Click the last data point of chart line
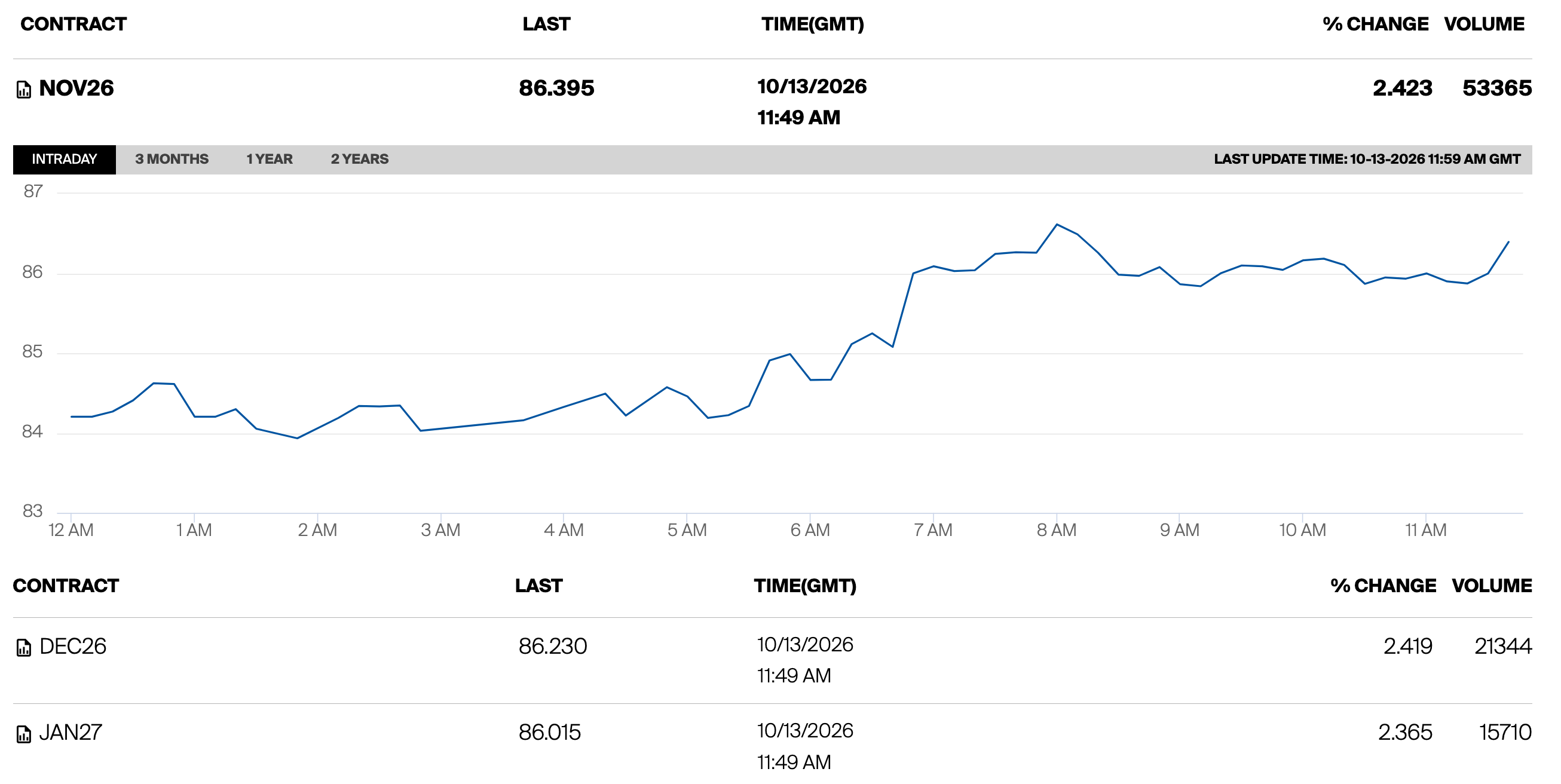Screen dimensions: 1561x784 coord(1508,243)
